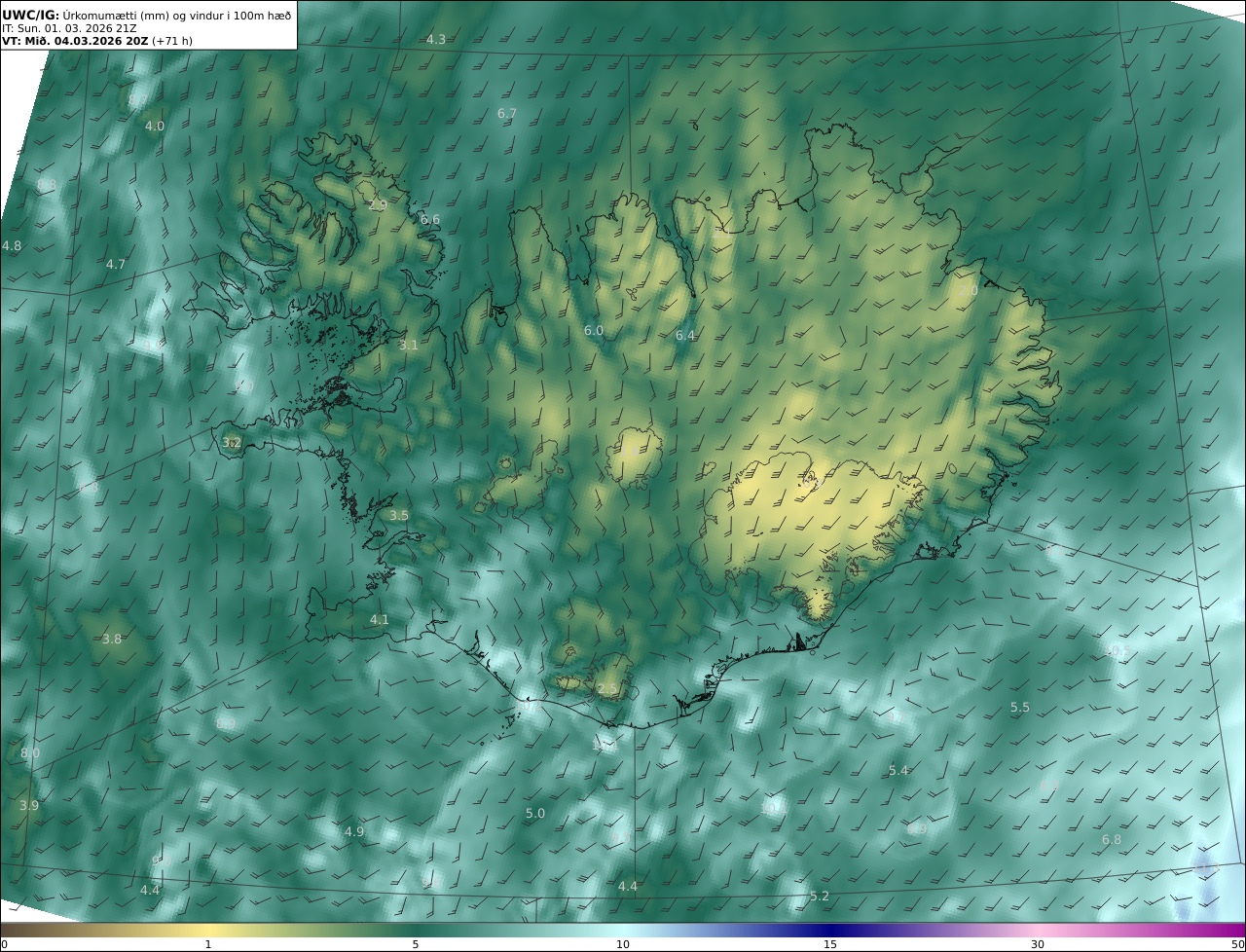The height and width of the screenshot is (952, 1246).
Task: Click the 3.2 value label on the map
Action: [232, 443]
